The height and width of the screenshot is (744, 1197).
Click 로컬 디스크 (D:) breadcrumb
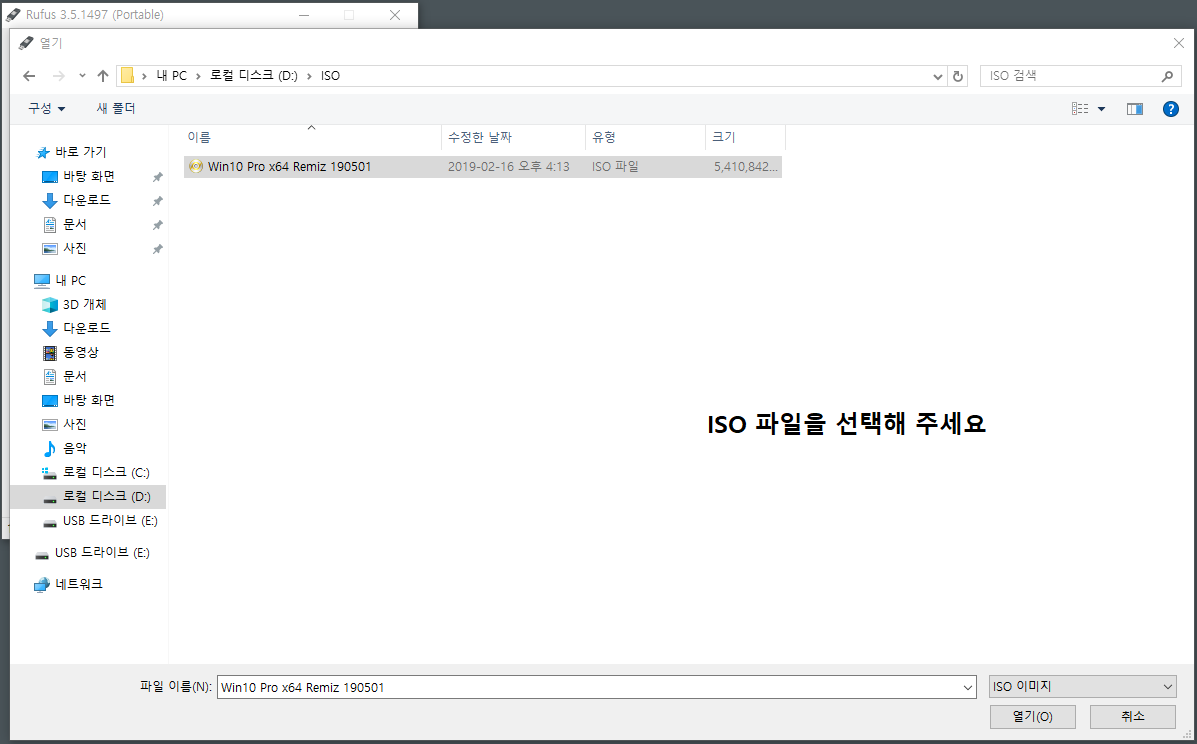pyautogui.click(x=253, y=76)
